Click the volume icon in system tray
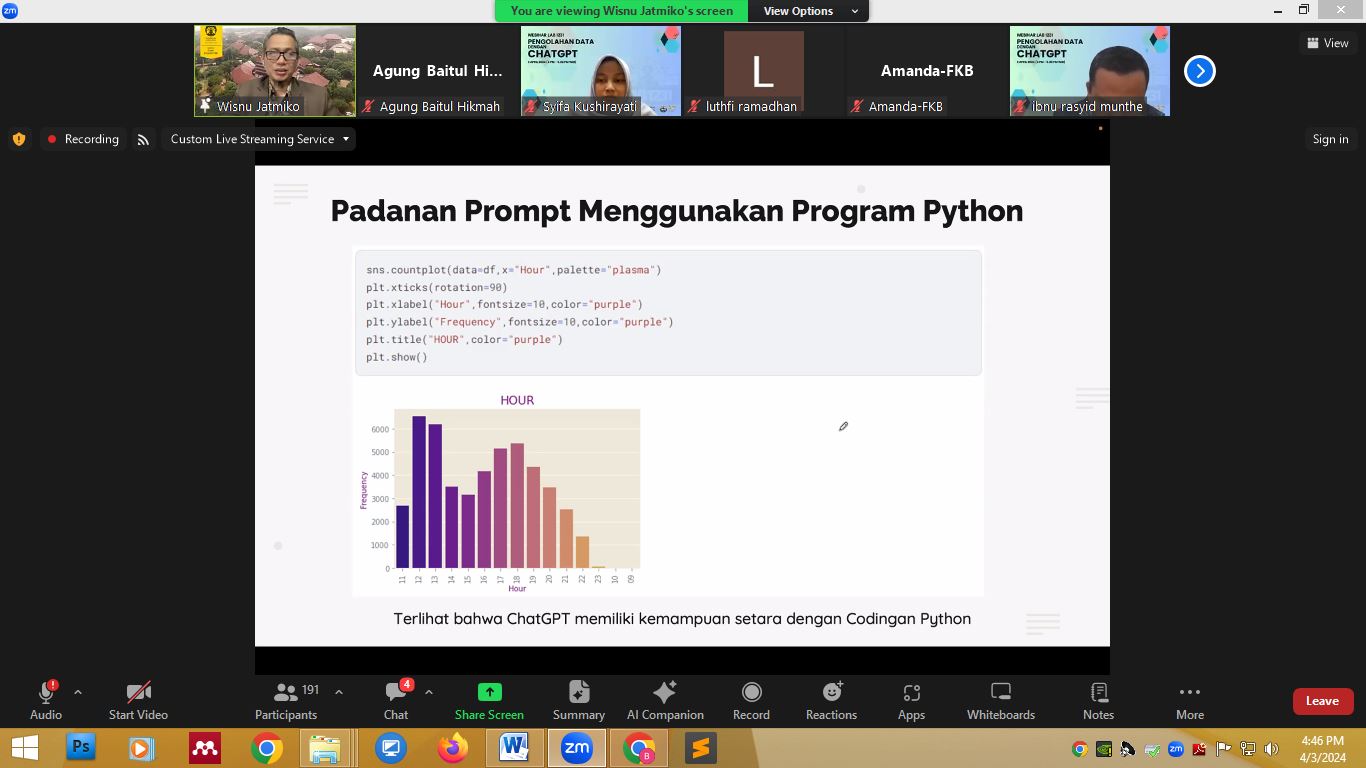The image size is (1366, 768). 1271,749
